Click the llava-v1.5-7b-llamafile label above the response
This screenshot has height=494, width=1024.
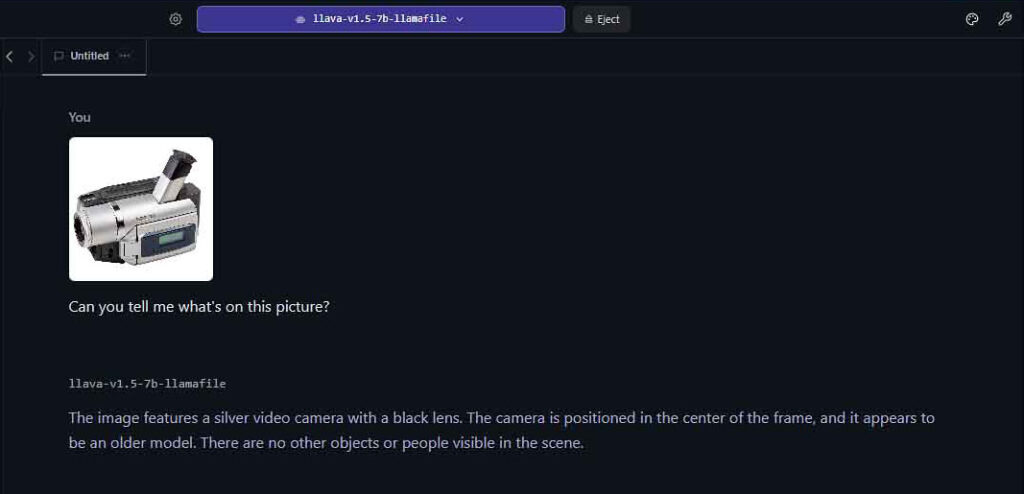tap(148, 384)
